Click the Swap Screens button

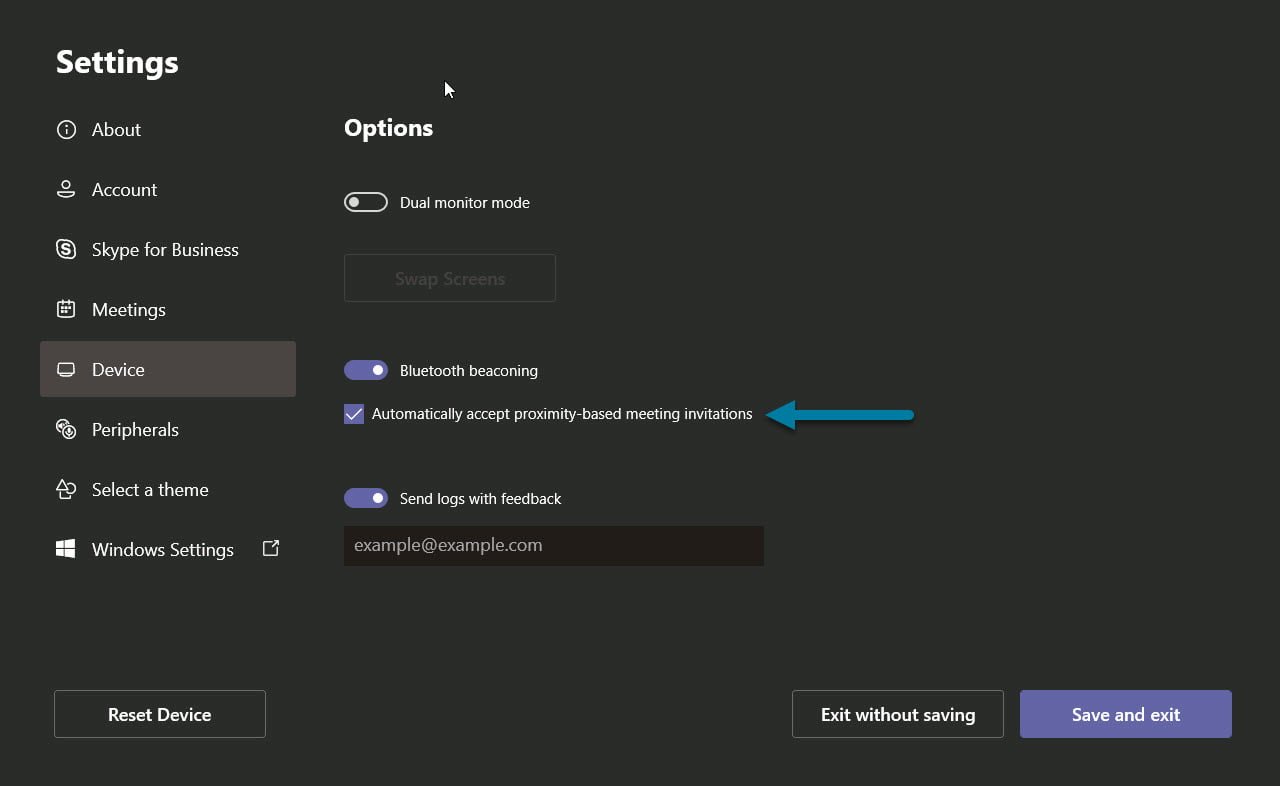449,278
